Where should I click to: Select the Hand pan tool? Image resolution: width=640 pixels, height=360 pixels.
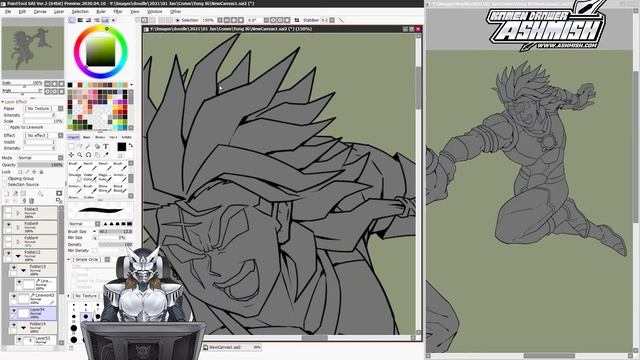(x=97, y=155)
